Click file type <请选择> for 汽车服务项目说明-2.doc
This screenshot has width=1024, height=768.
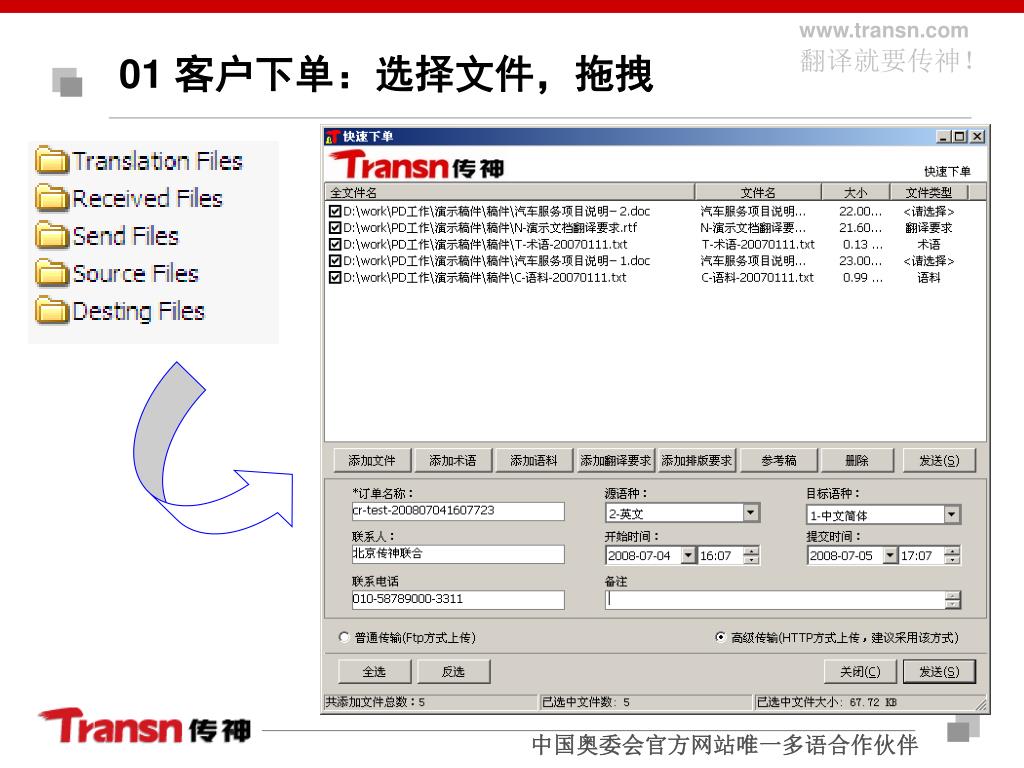tap(929, 212)
